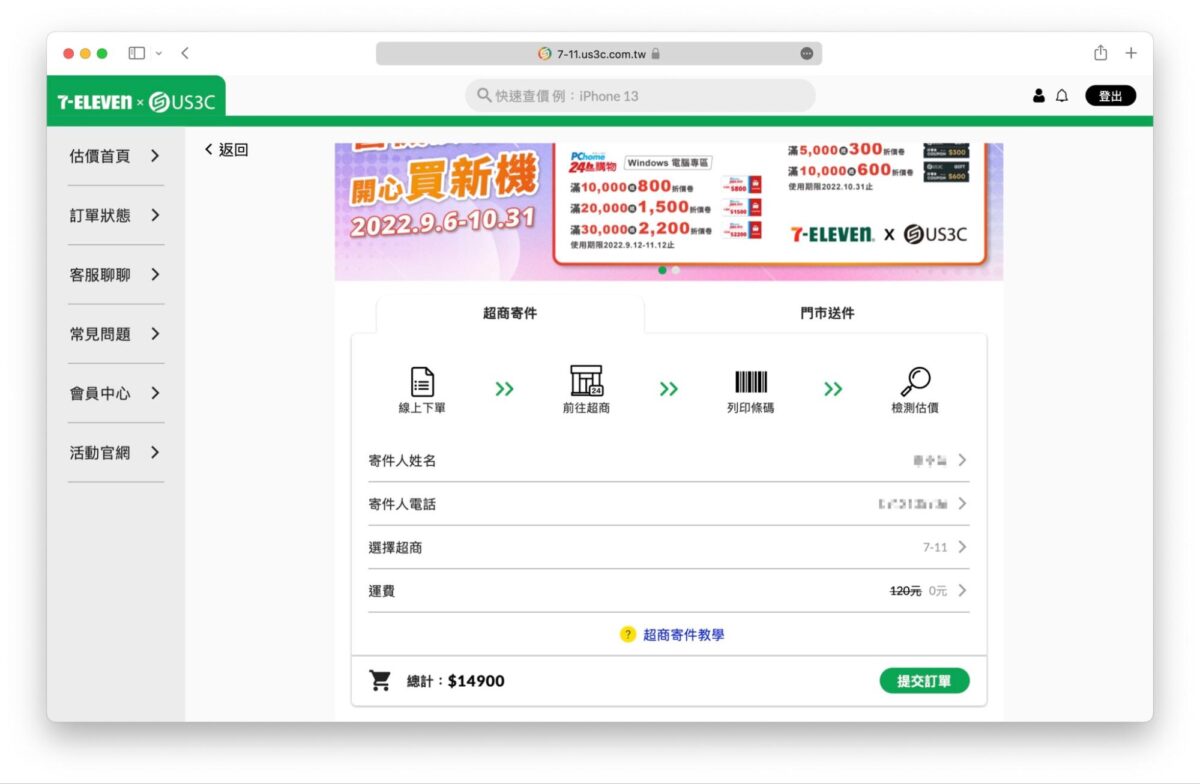Open 寄件人姓名 row chevron
This screenshot has height=784, width=1200.
(962, 460)
